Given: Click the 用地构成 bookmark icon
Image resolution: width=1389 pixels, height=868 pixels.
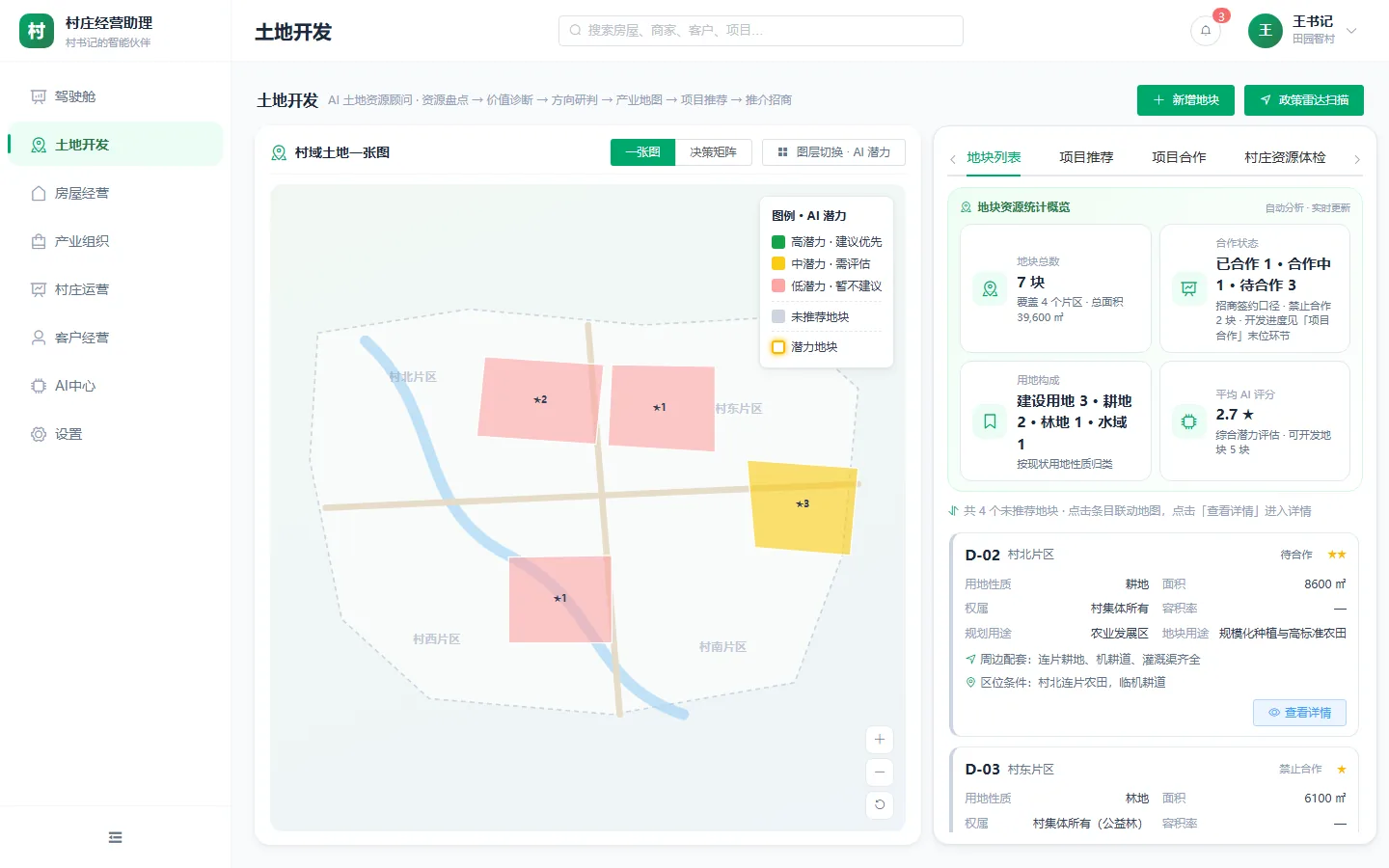Looking at the screenshot, I should 990,421.
